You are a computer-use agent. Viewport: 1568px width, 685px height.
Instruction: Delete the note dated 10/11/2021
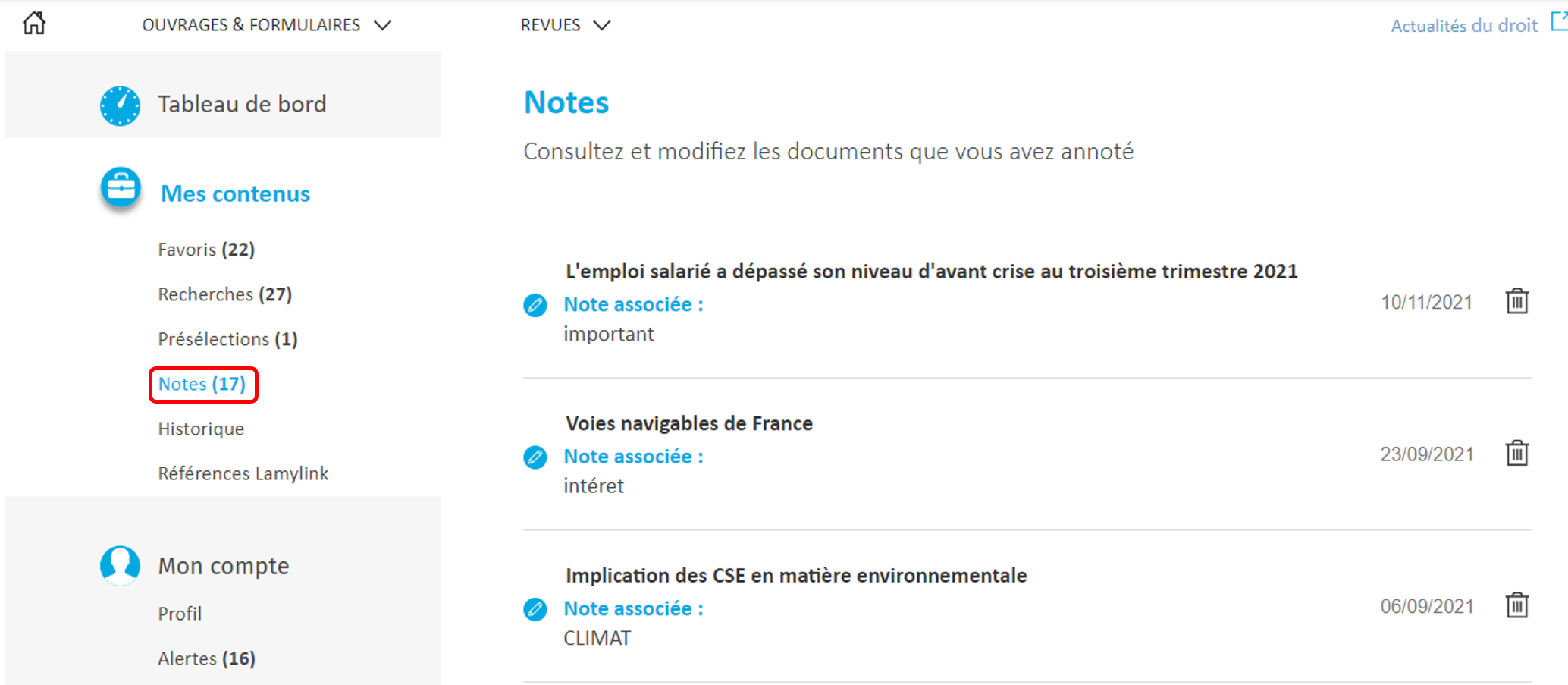(x=1517, y=301)
